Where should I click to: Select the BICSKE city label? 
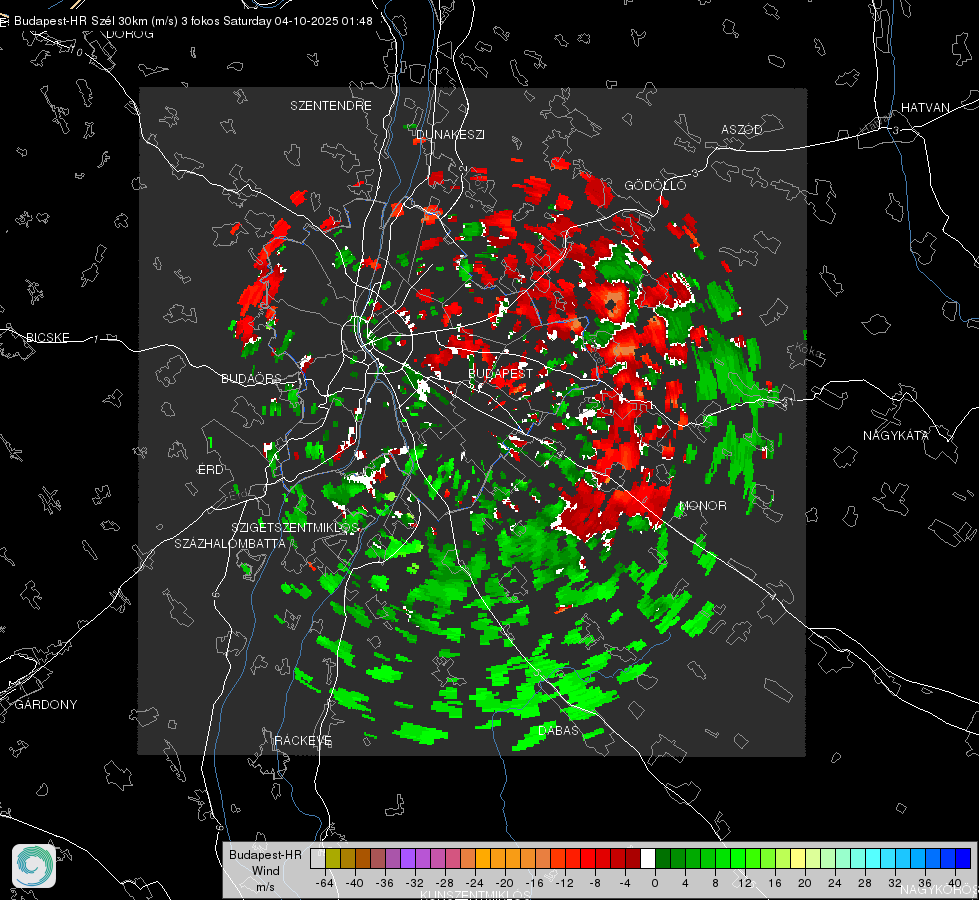pyautogui.click(x=47, y=338)
